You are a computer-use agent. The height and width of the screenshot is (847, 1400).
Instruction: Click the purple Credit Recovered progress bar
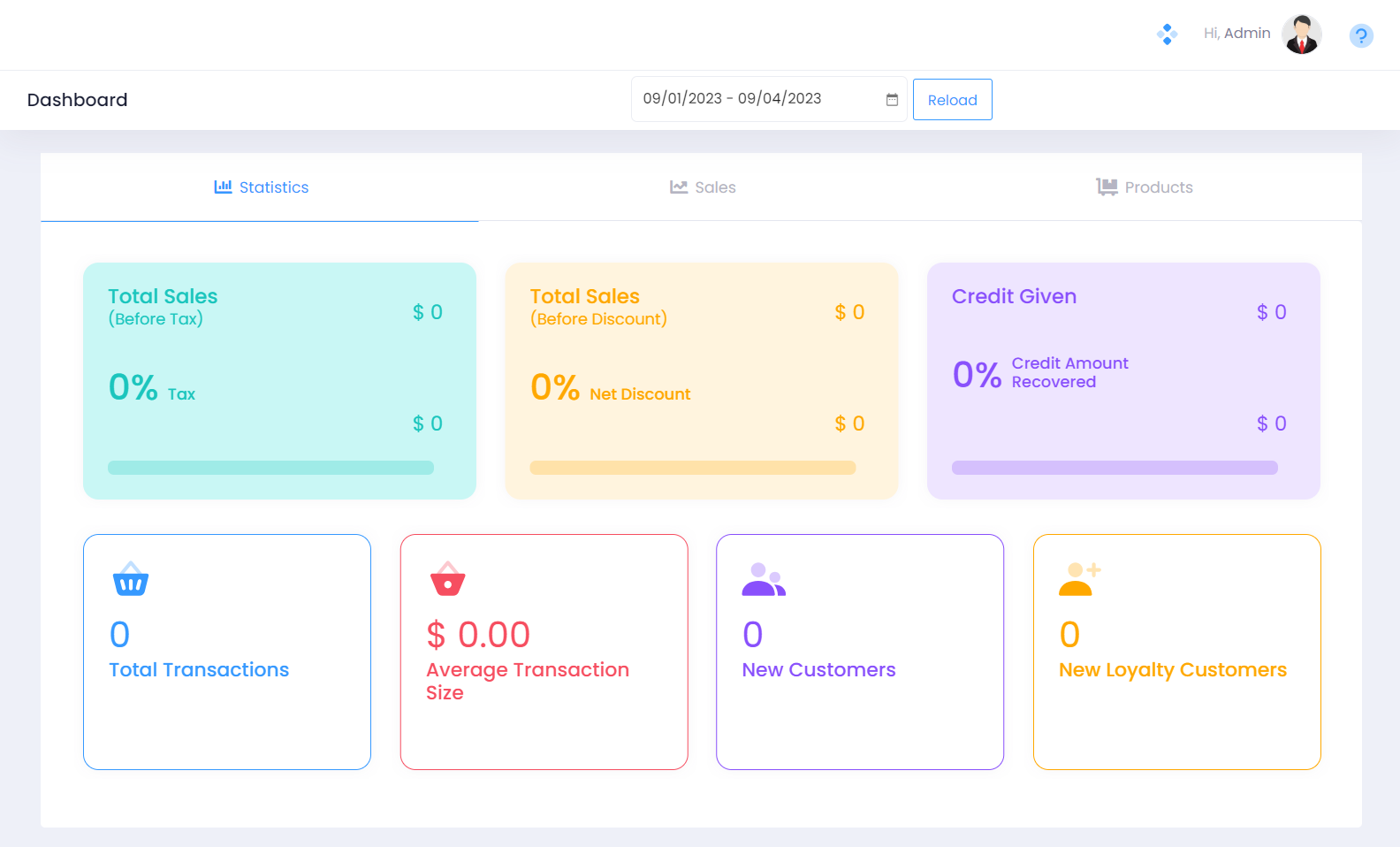pos(1115,468)
